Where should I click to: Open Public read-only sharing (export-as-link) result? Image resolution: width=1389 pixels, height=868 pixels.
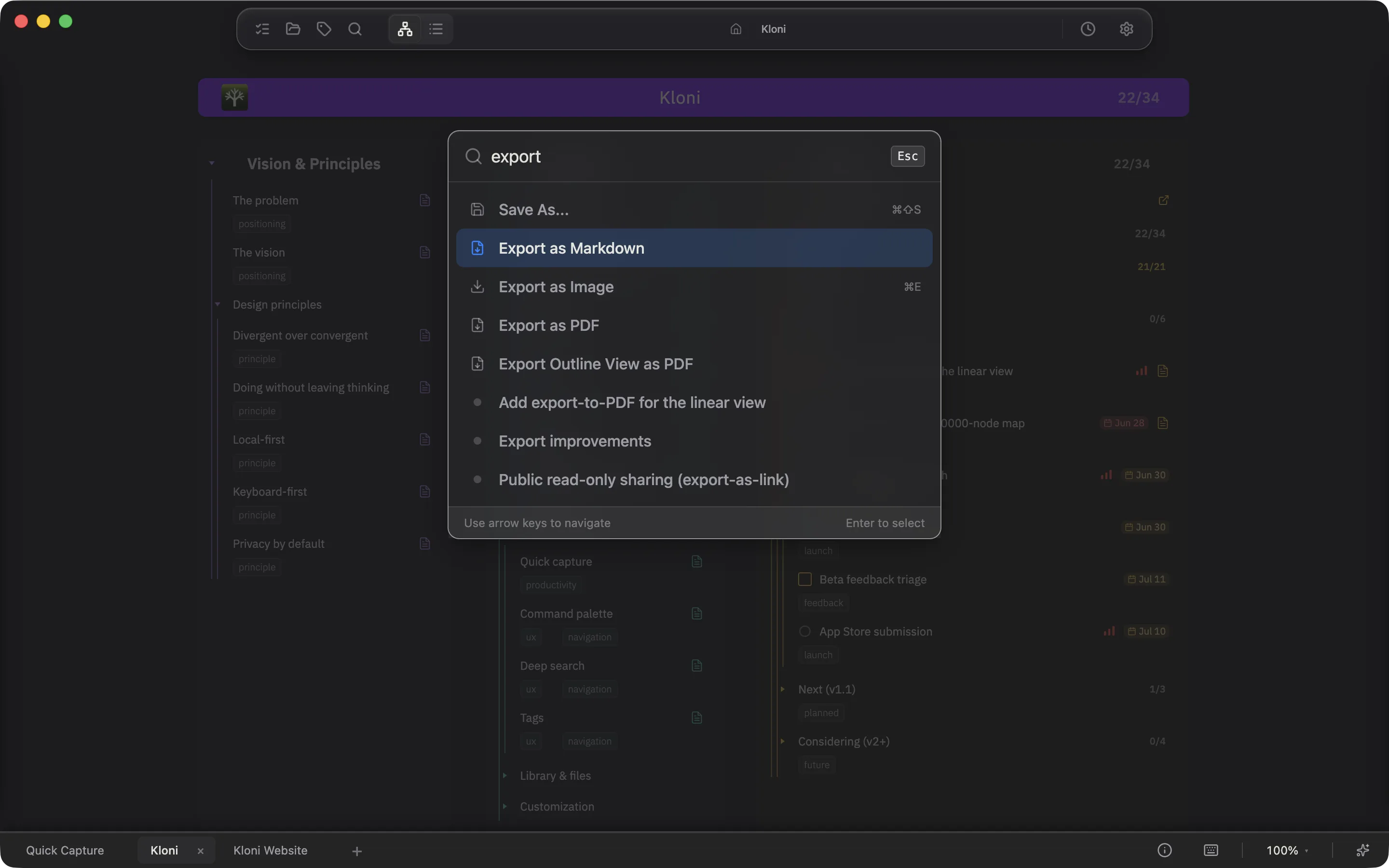pyautogui.click(x=694, y=479)
